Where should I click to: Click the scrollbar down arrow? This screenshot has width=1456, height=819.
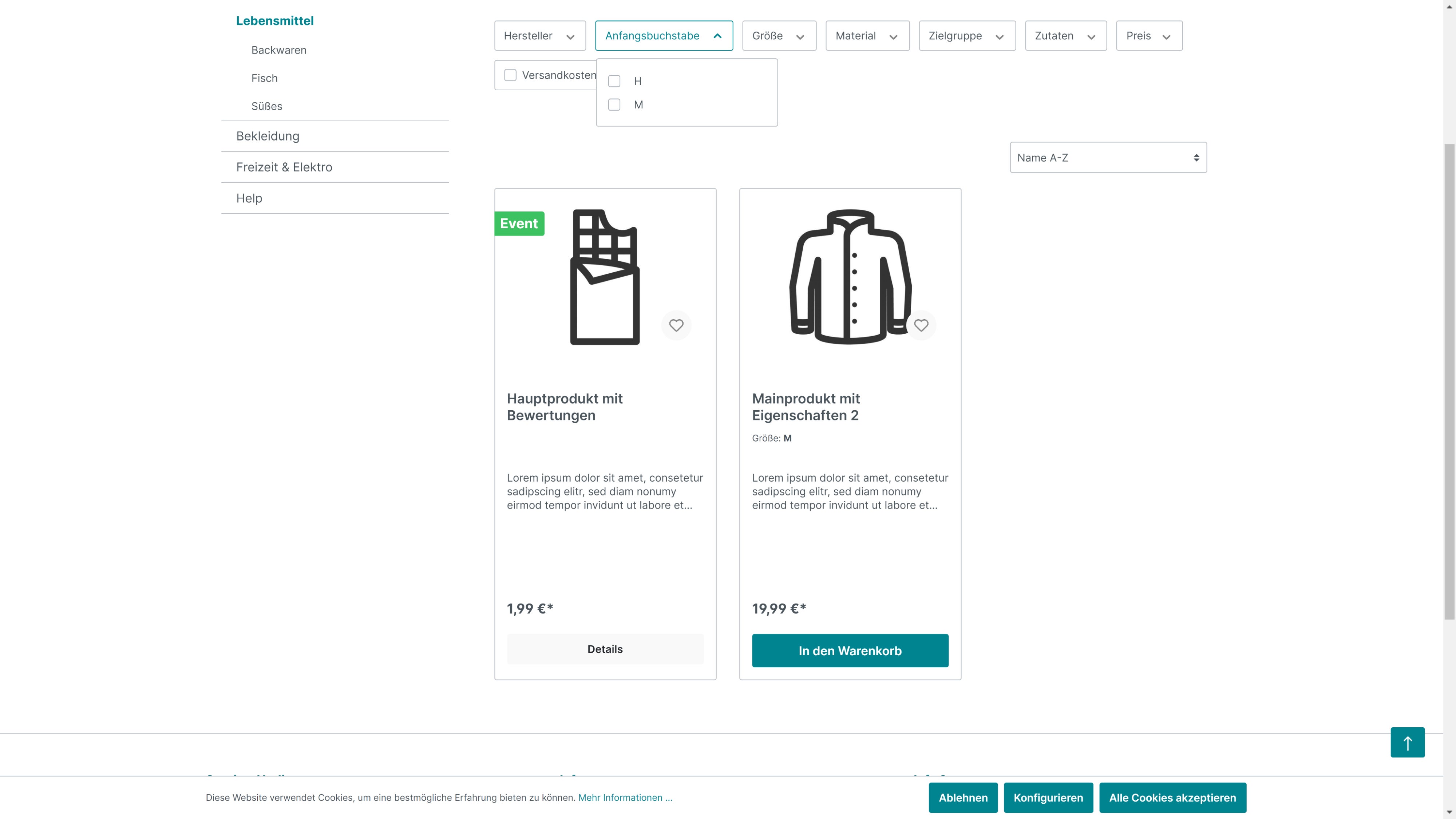click(x=1449, y=813)
